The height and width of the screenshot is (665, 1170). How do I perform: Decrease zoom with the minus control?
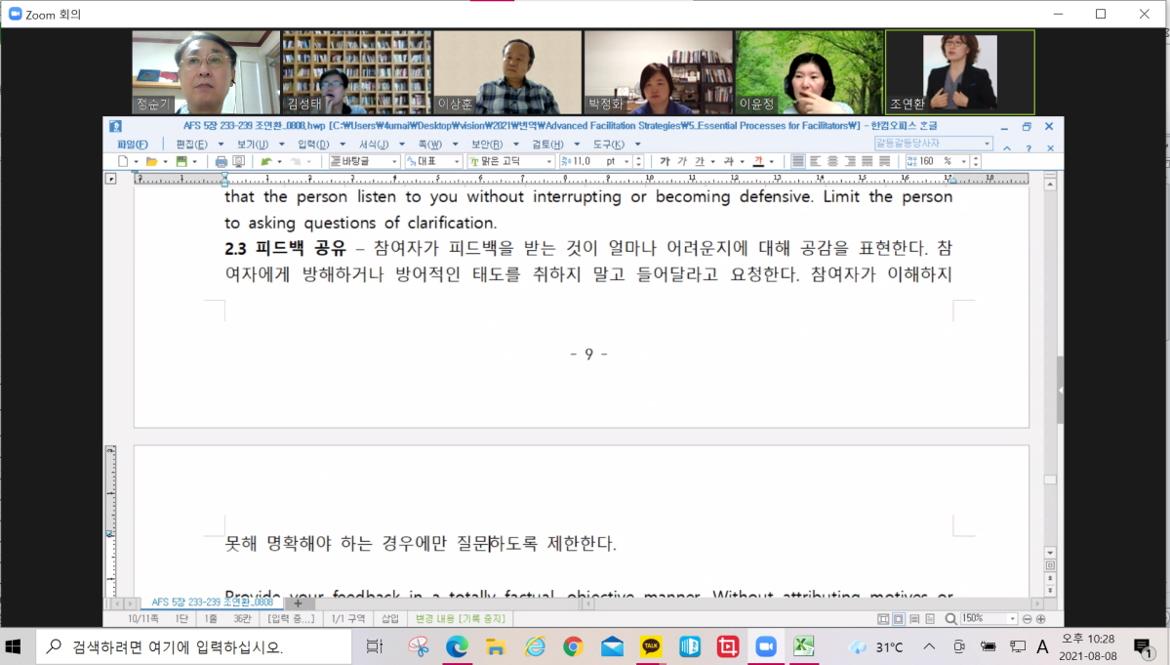click(1028, 618)
